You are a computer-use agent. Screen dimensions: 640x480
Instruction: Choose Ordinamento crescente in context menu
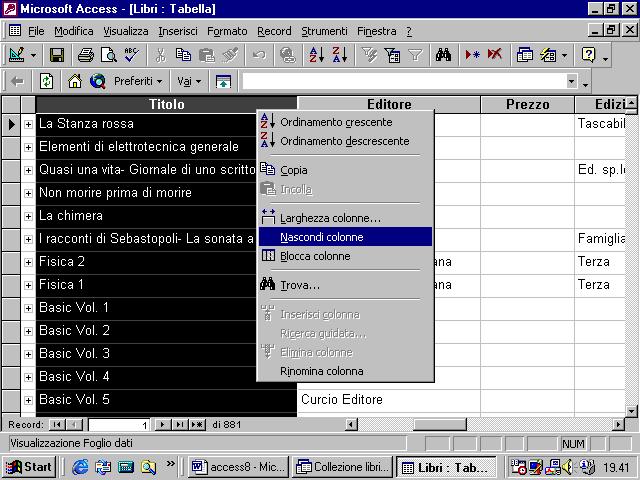tap(345, 122)
